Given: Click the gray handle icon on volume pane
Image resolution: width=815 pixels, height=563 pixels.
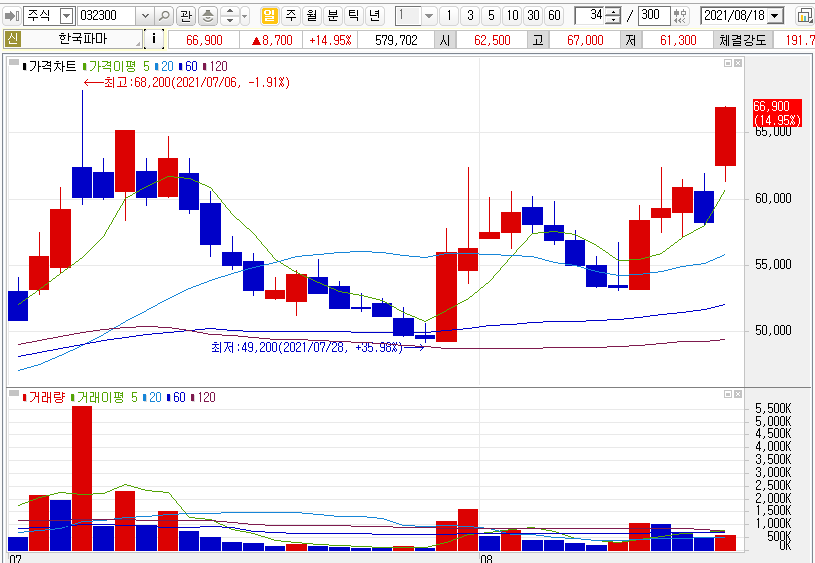Looking at the screenshot, I should (x=14, y=394).
